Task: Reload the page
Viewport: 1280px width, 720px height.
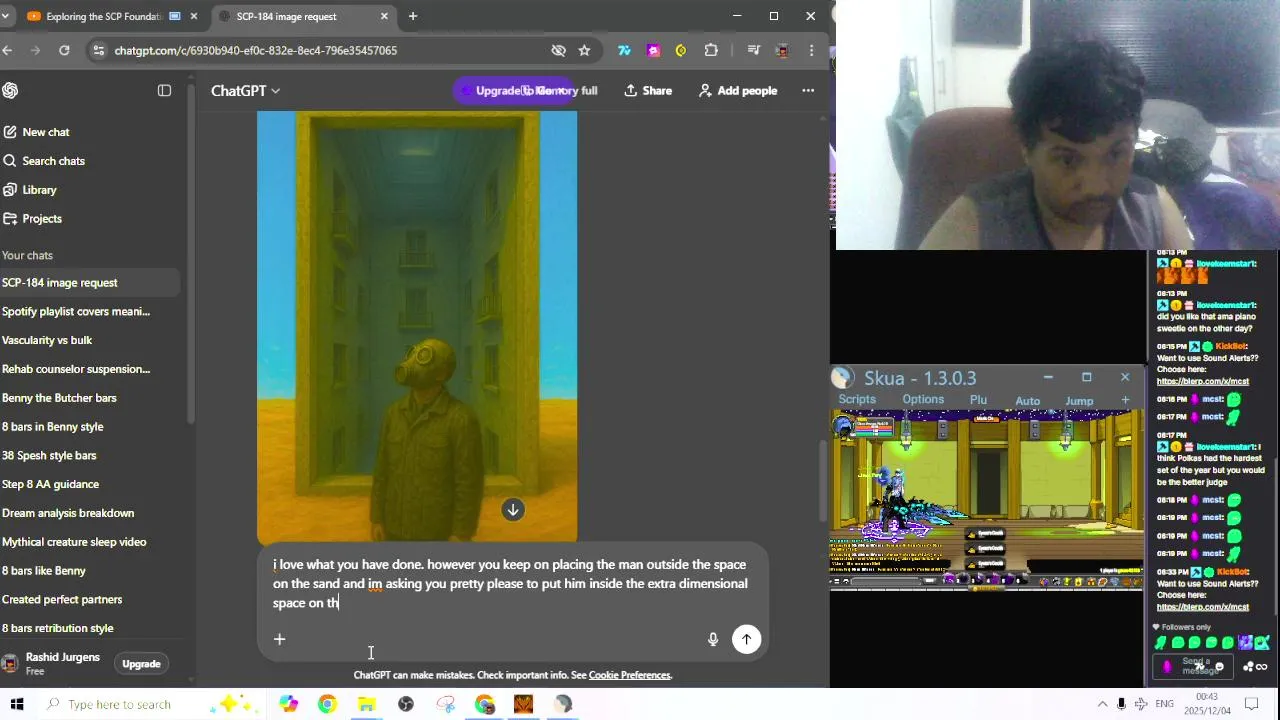Action: coord(65,50)
